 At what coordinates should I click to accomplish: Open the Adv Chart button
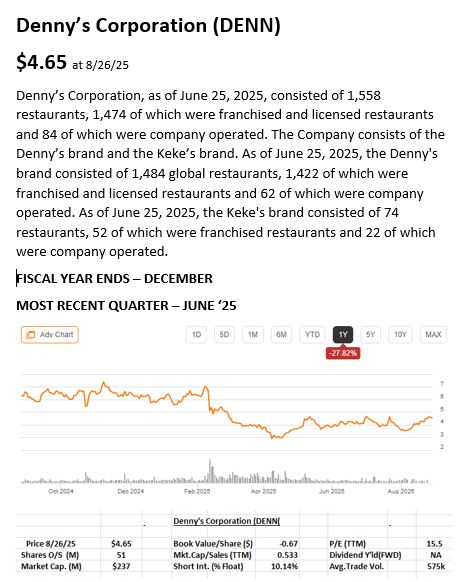[x=49, y=334]
